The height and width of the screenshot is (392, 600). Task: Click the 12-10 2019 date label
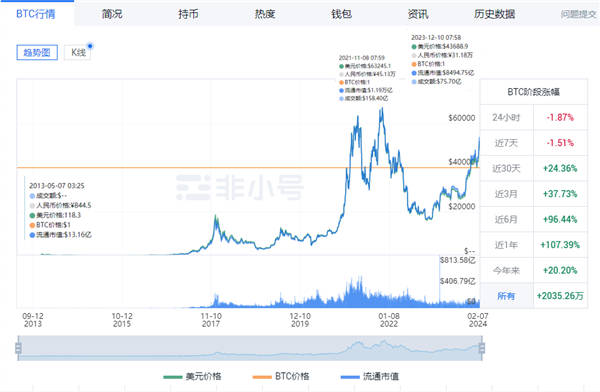[x=300, y=320]
